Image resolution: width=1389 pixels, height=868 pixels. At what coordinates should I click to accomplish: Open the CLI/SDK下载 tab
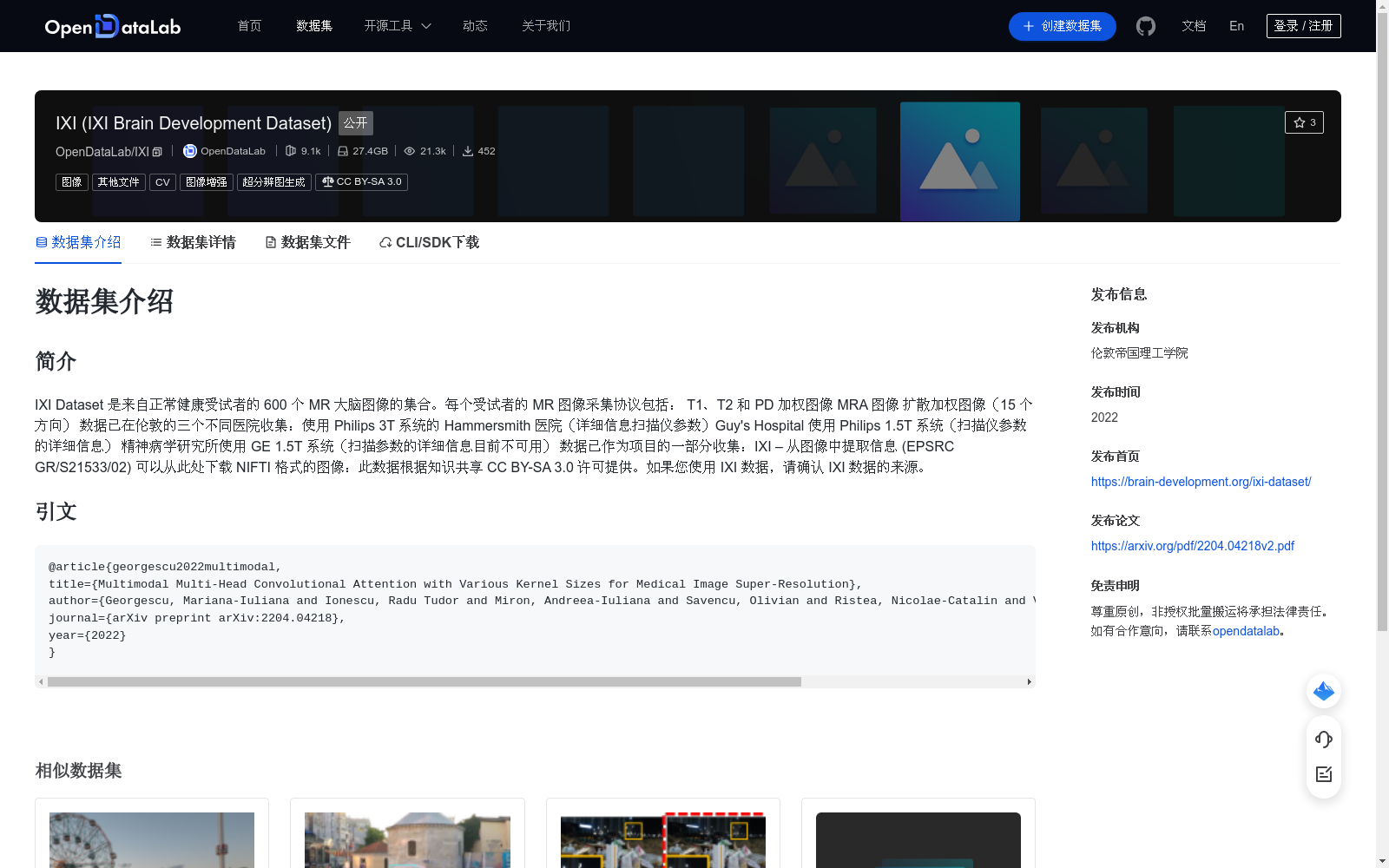(x=437, y=242)
